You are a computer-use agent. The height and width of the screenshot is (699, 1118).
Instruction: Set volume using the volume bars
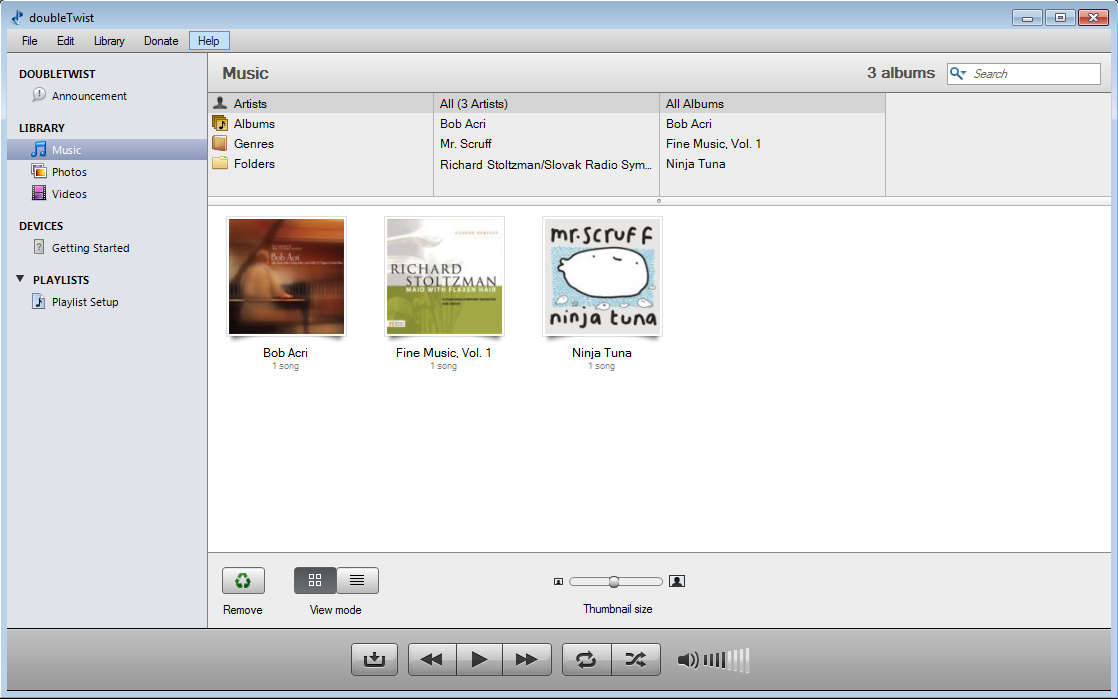[727, 660]
